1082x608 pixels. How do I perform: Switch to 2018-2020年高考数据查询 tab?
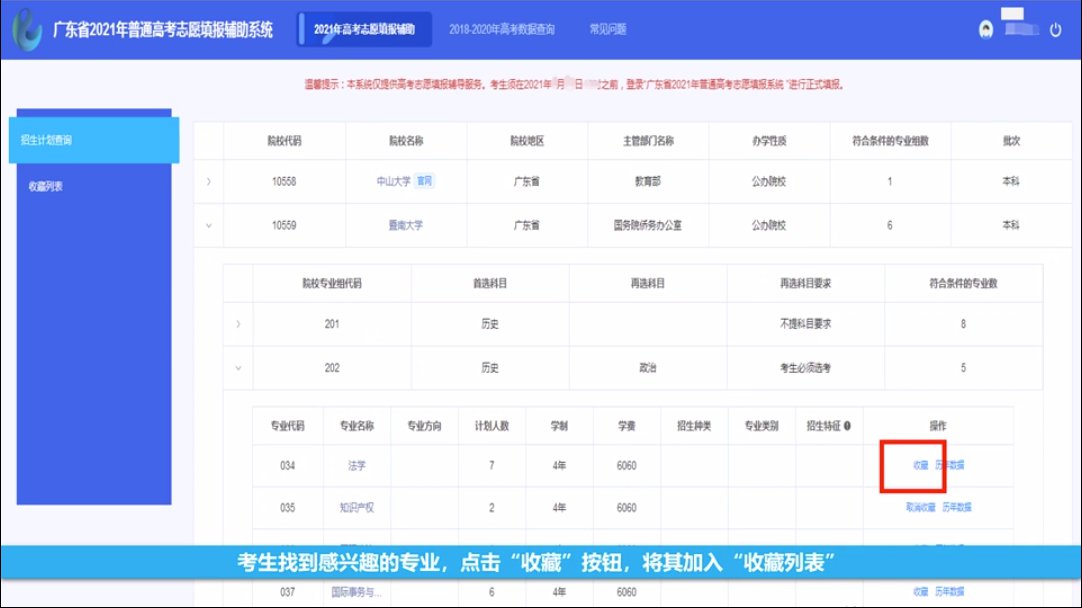click(501, 30)
